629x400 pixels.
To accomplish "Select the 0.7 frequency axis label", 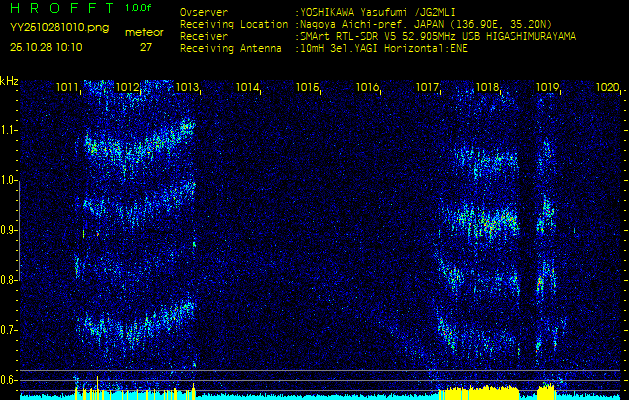I will (9, 330).
